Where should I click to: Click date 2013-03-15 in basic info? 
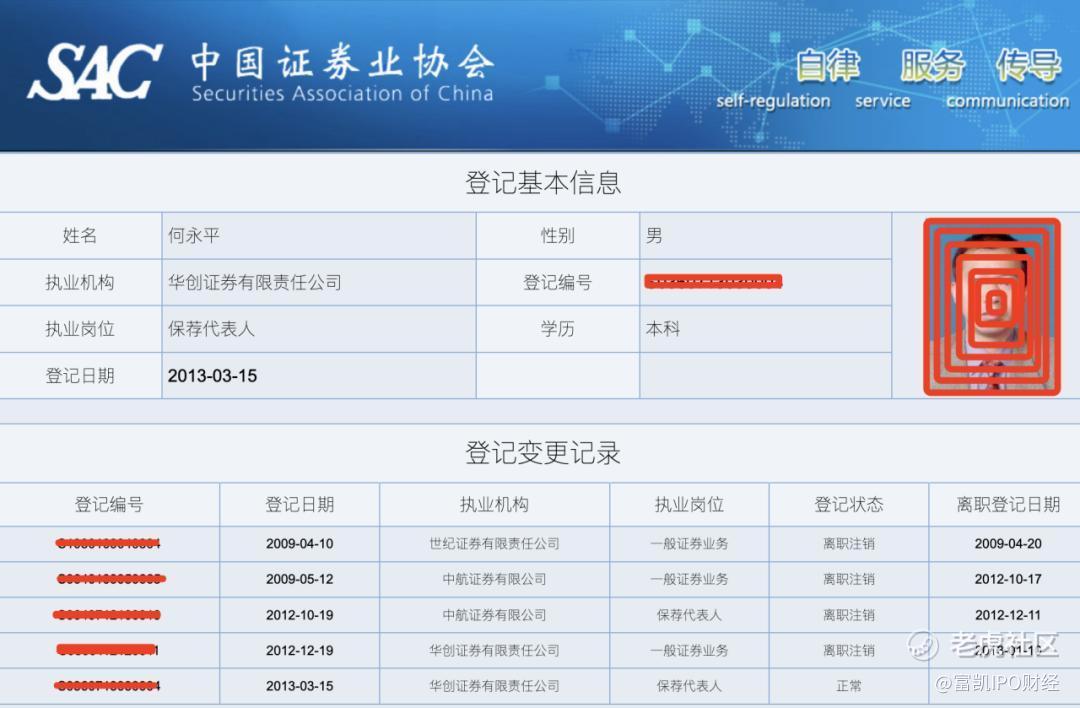(212, 376)
